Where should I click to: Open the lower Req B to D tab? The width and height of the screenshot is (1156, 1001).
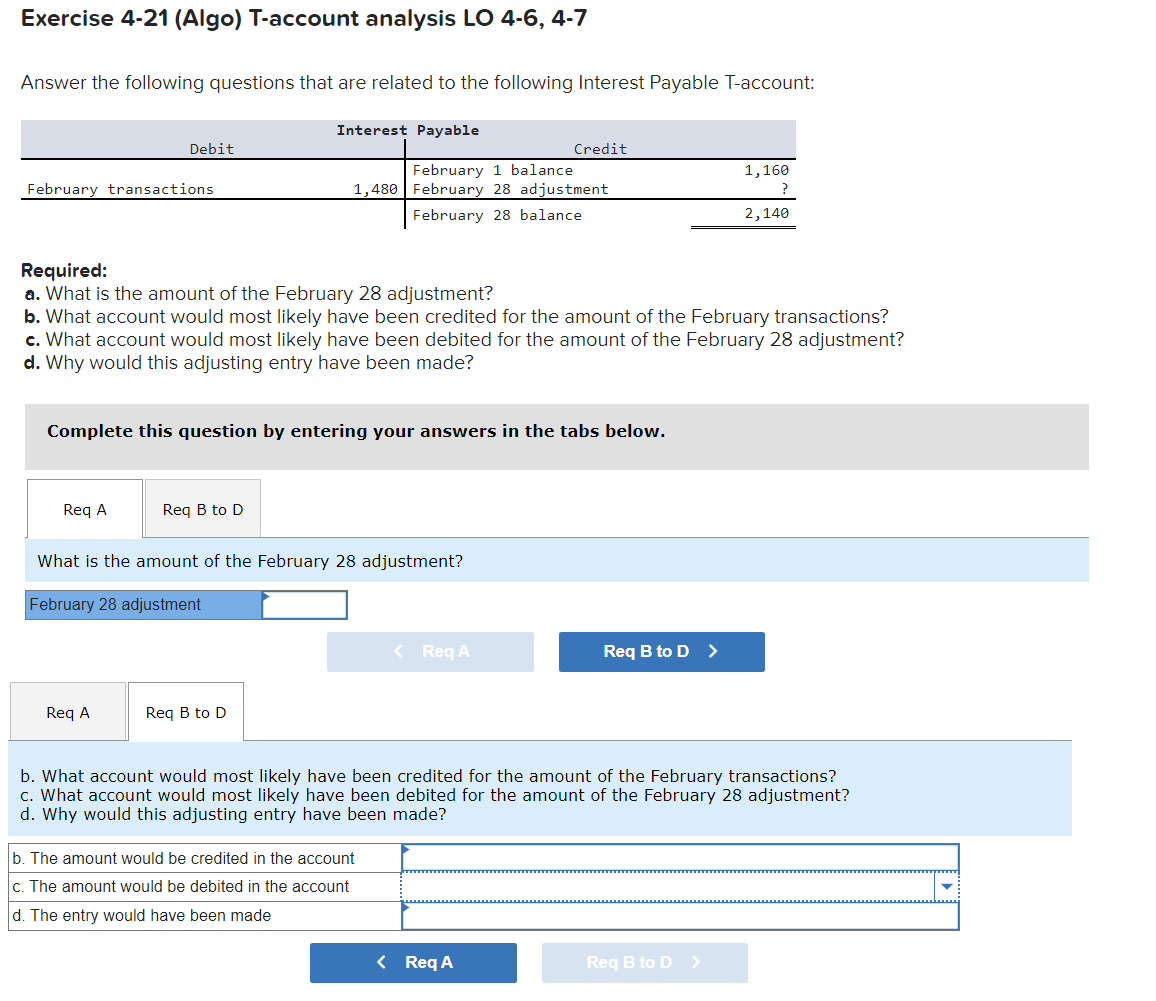tap(185, 712)
